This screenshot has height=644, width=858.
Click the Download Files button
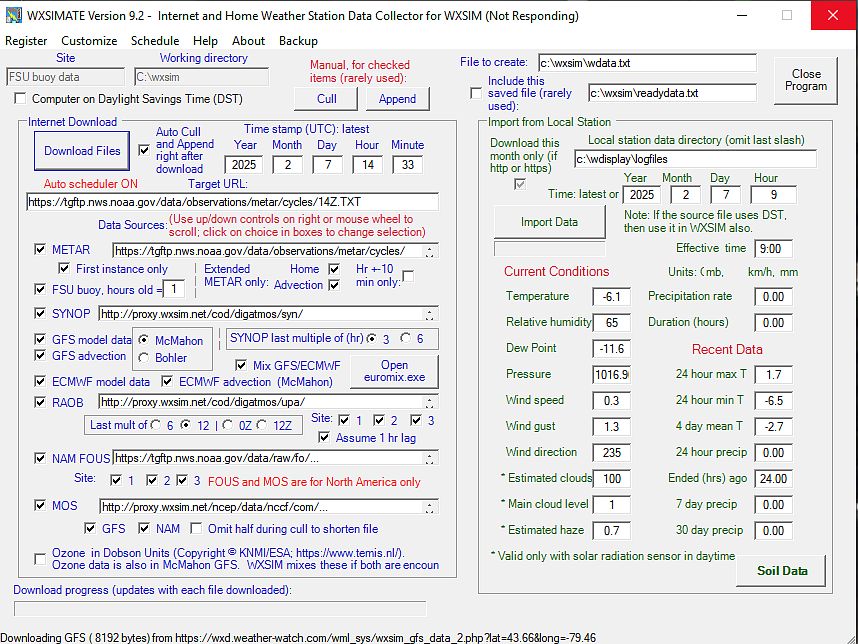(82, 150)
